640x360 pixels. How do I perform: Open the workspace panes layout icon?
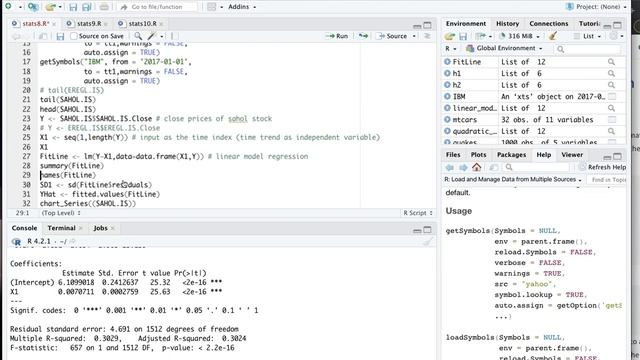211,7
